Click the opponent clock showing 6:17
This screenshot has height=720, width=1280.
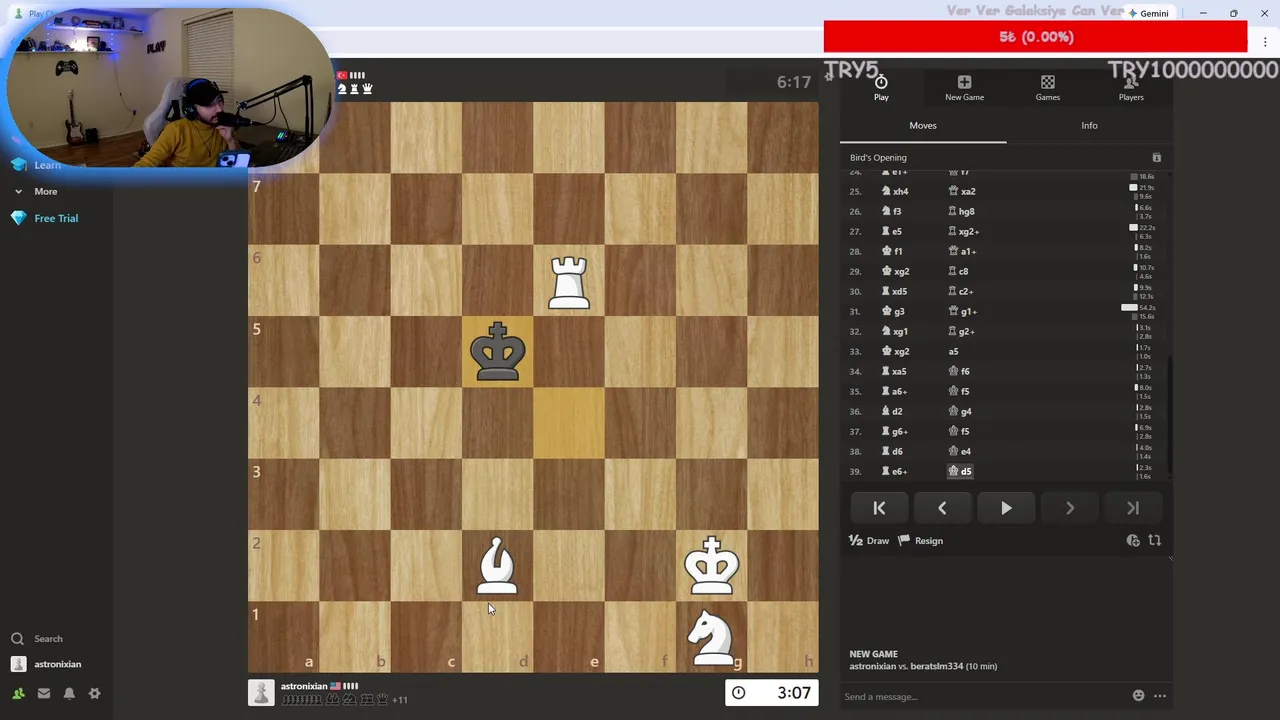pyautogui.click(x=793, y=82)
